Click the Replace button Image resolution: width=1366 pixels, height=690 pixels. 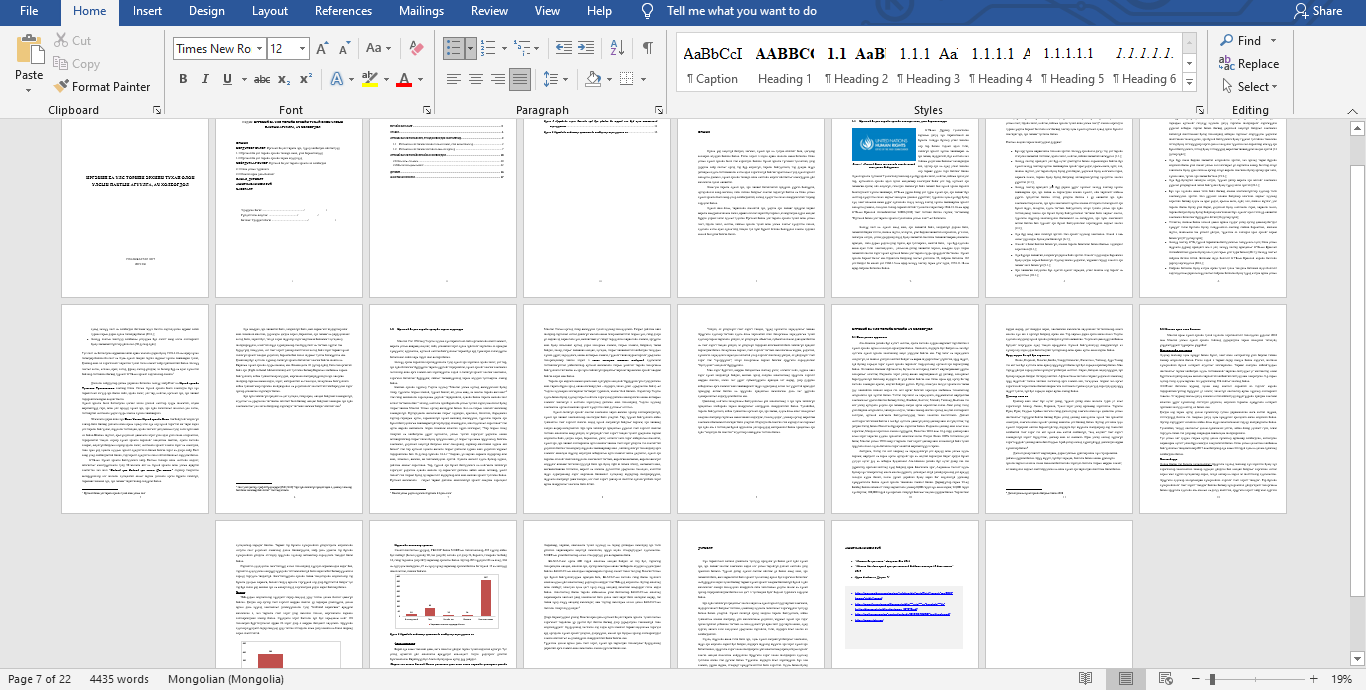[x=1250, y=63]
